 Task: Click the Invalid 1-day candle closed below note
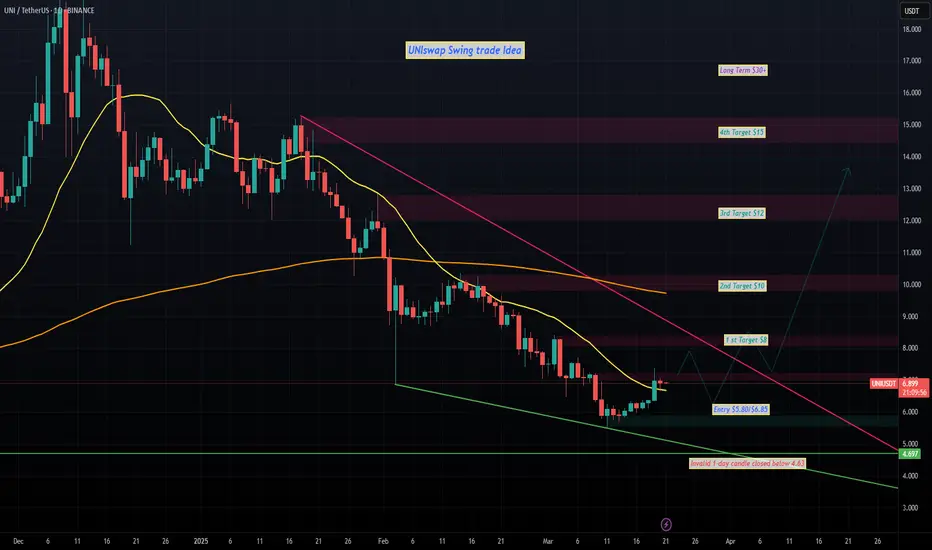pyautogui.click(x=747, y=463)
